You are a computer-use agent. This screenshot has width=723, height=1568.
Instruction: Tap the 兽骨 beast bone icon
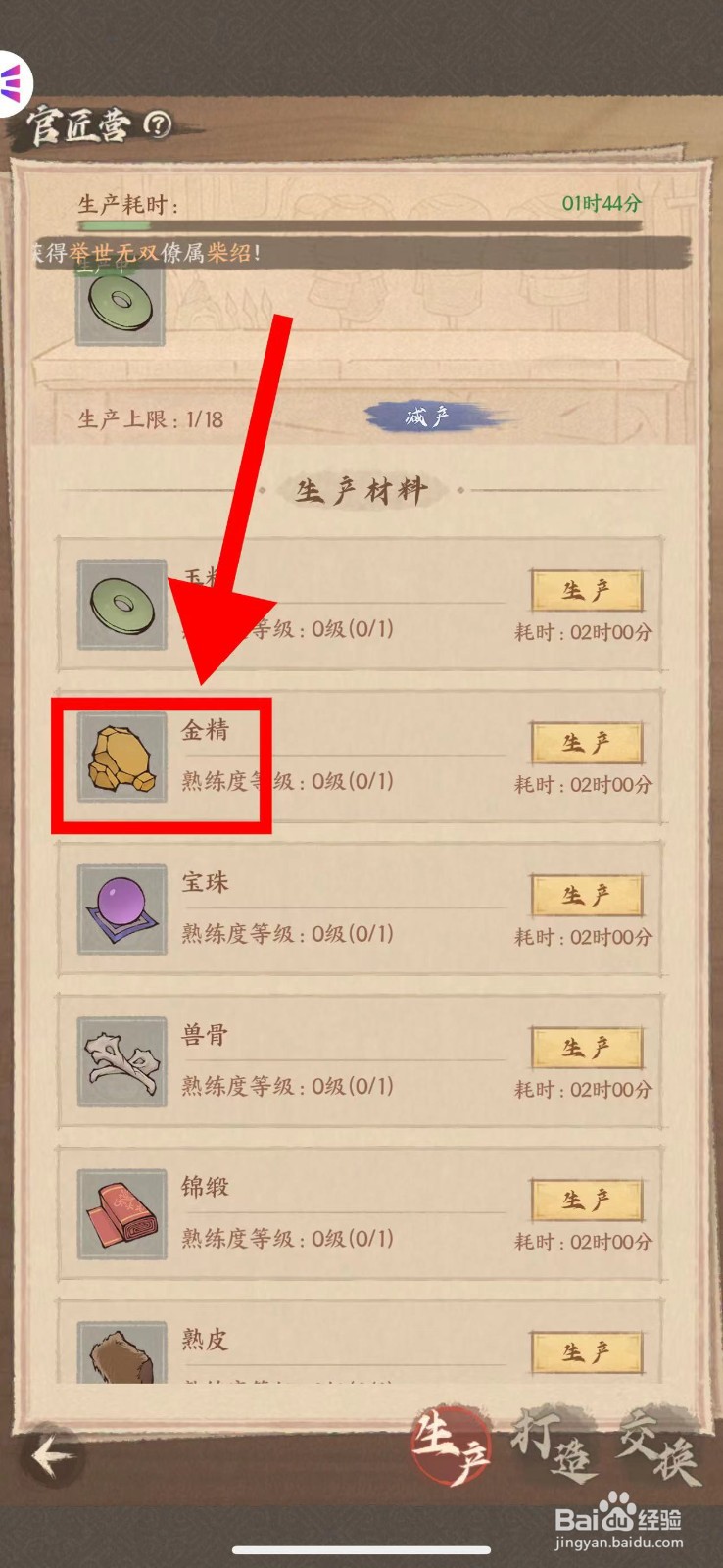click(x=122, y=1061)
